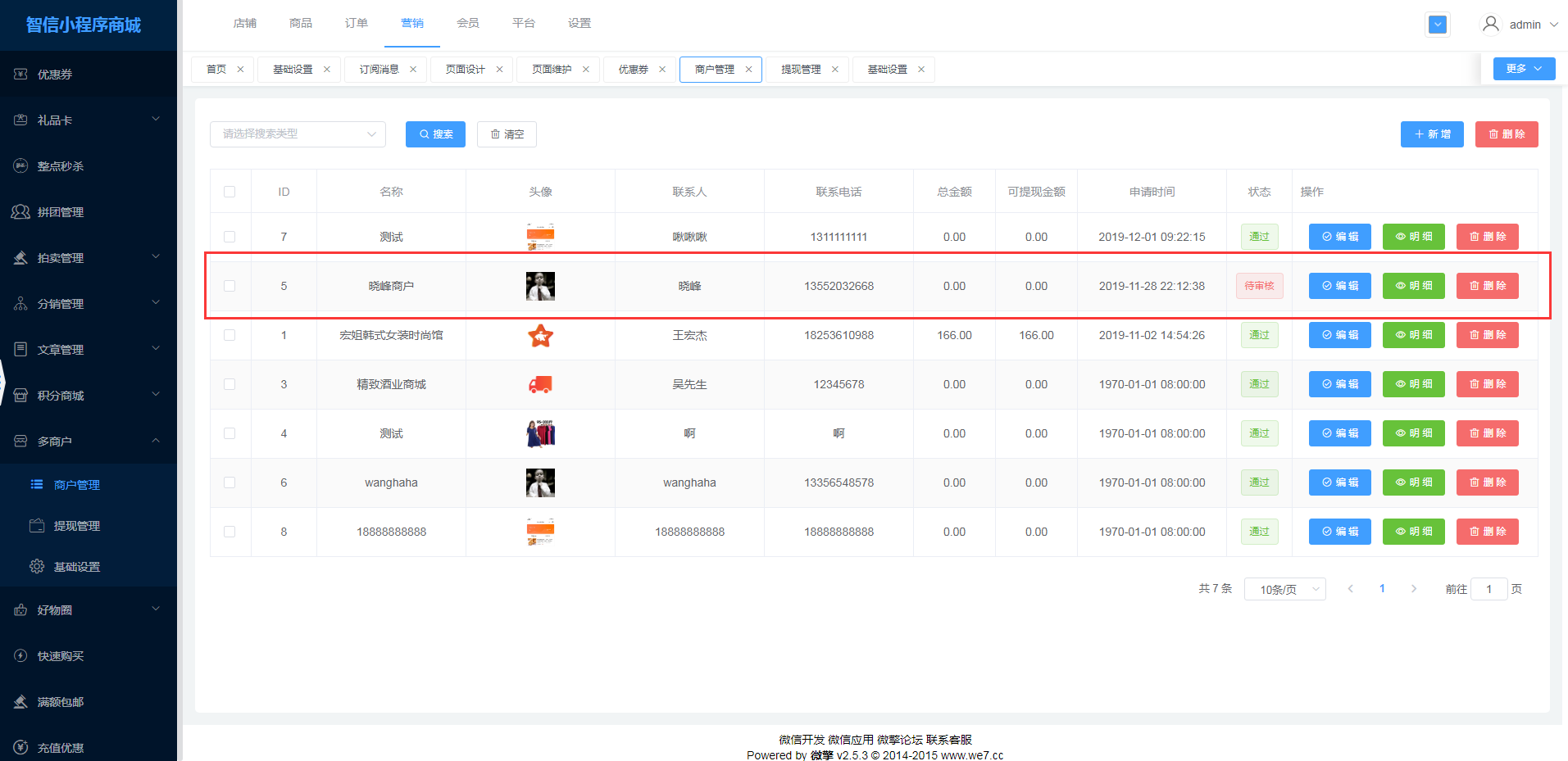Click the 待审核 status tag for 晓峰商户
The width and height of the screenshot is (1568, 761).
pos(1259,286)
